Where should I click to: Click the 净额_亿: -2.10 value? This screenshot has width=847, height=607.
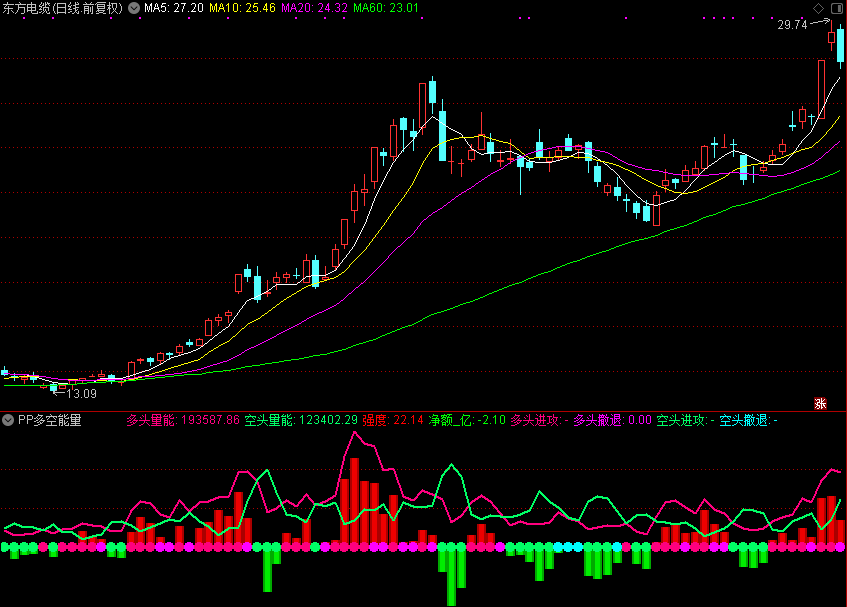point(467,420)
